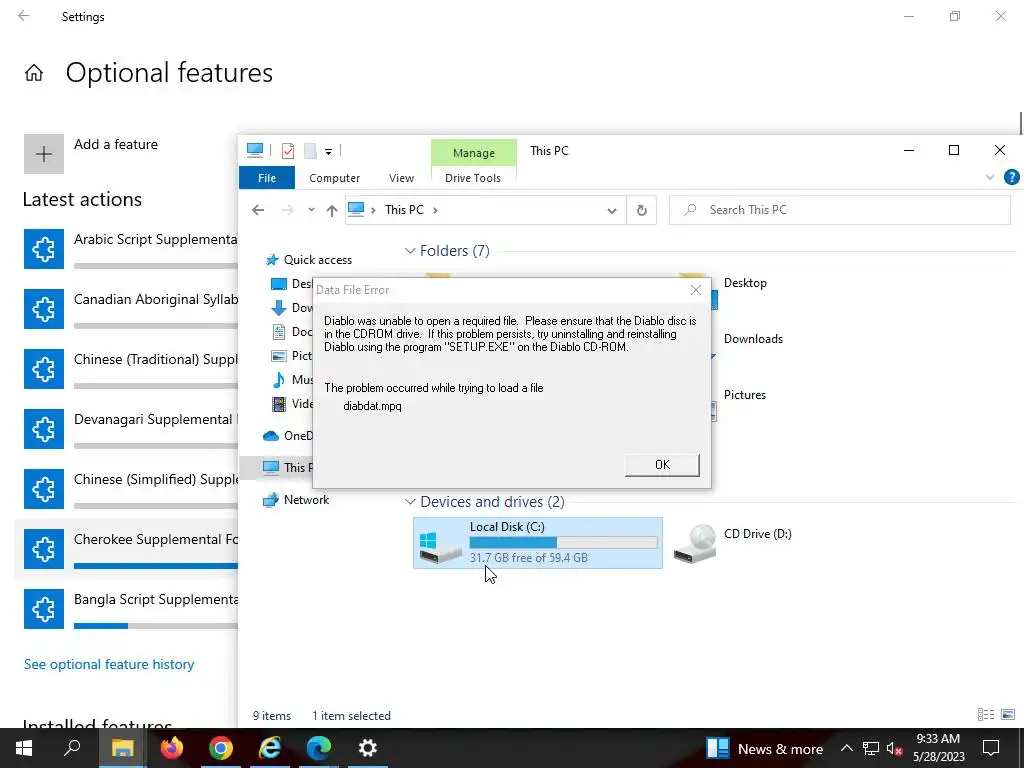The height and width of the screenshot is (768, 1024).
Task: Refresh the This PC view
Action: tap(641, 210)
